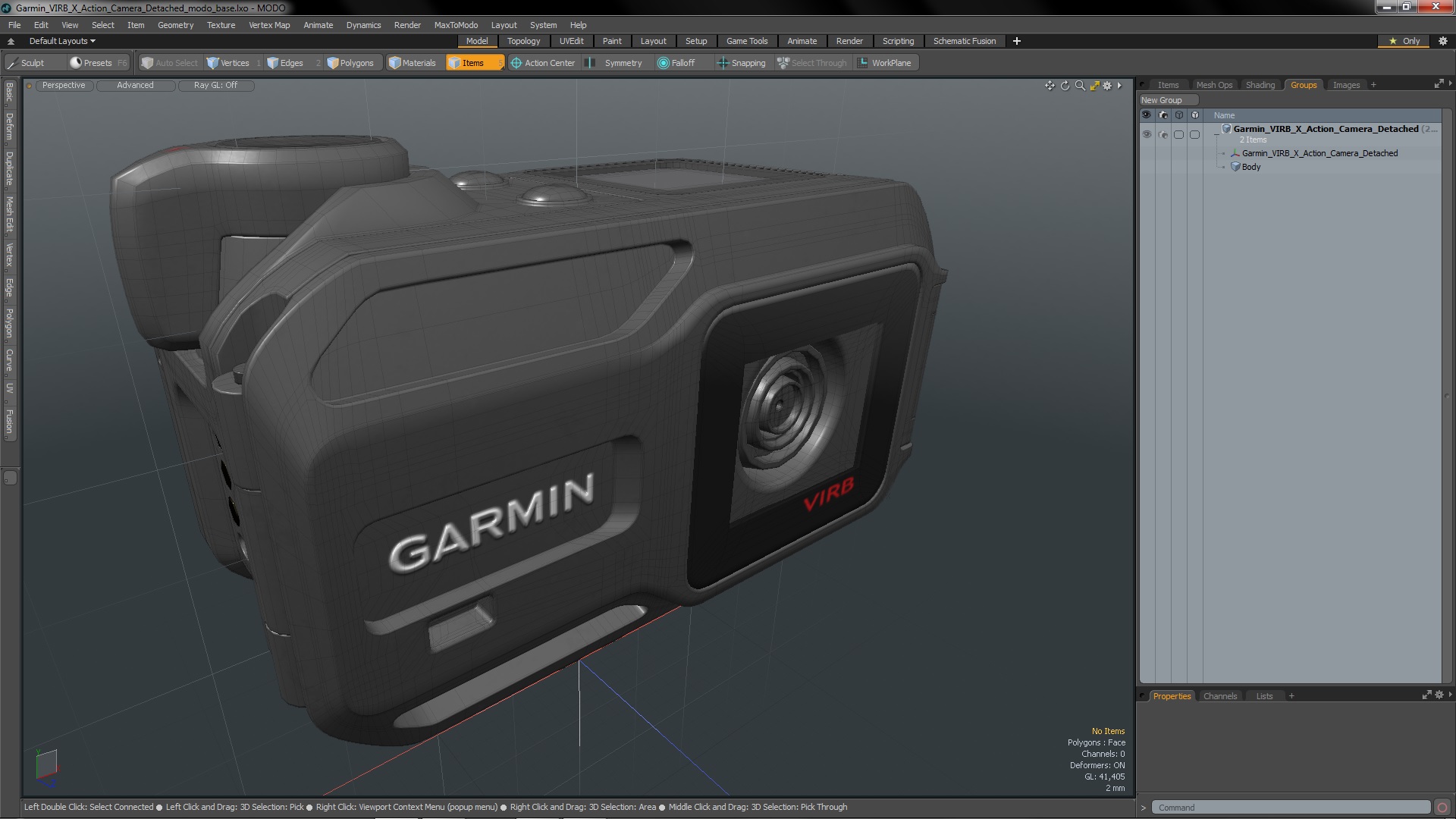This screenshot has width=1456, height=819.
Task: Open the Schematic Fusion layout
Action: pos(964,41)
